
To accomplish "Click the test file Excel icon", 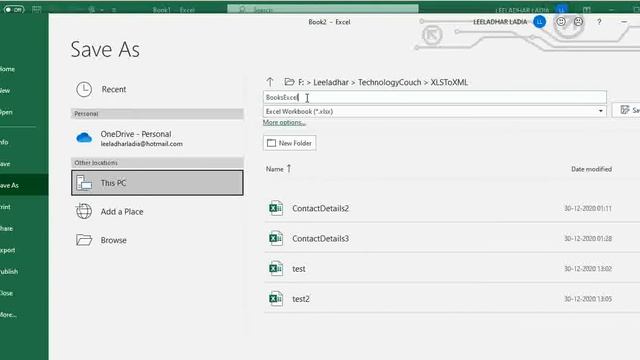I will pyautogui.click(x=276, y=269).
